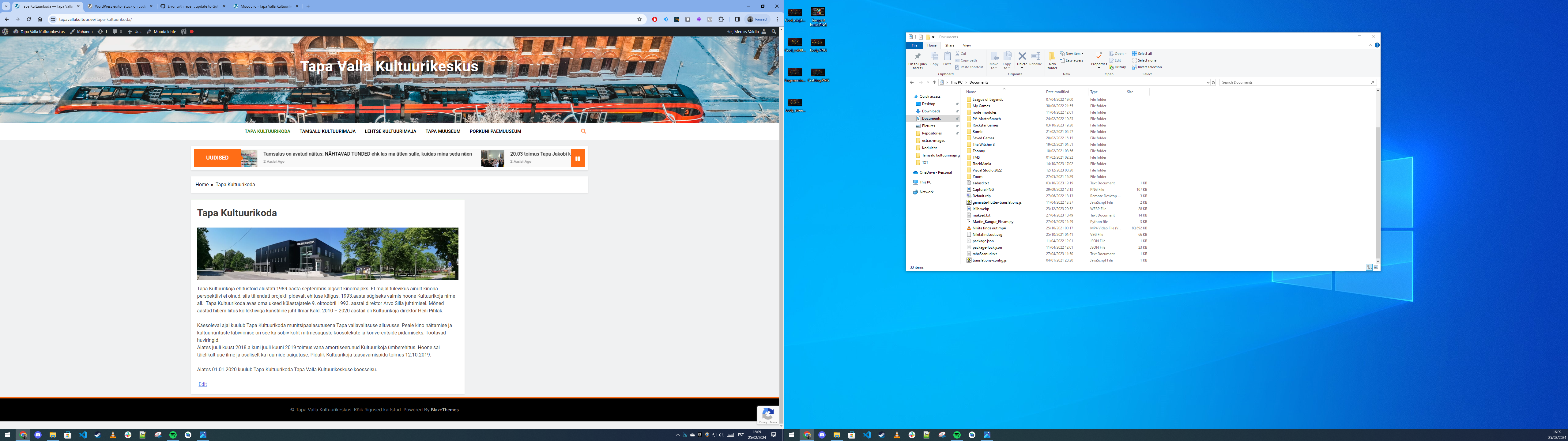Open Downloads in Explorer Quick access
The width and height of the screenshot is (1568, 441).
931,111
